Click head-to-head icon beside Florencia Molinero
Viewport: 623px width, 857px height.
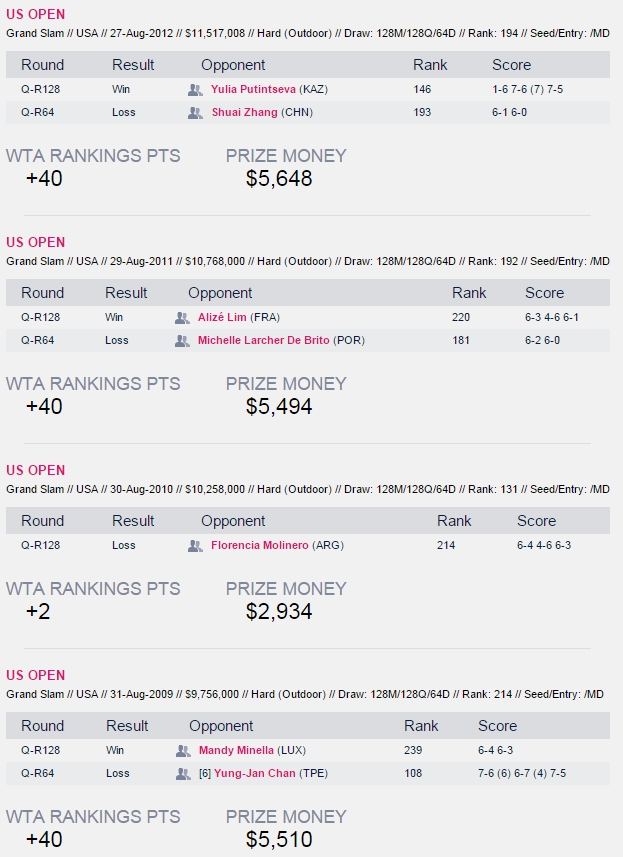pyautogui.click(x=195, y=545)
